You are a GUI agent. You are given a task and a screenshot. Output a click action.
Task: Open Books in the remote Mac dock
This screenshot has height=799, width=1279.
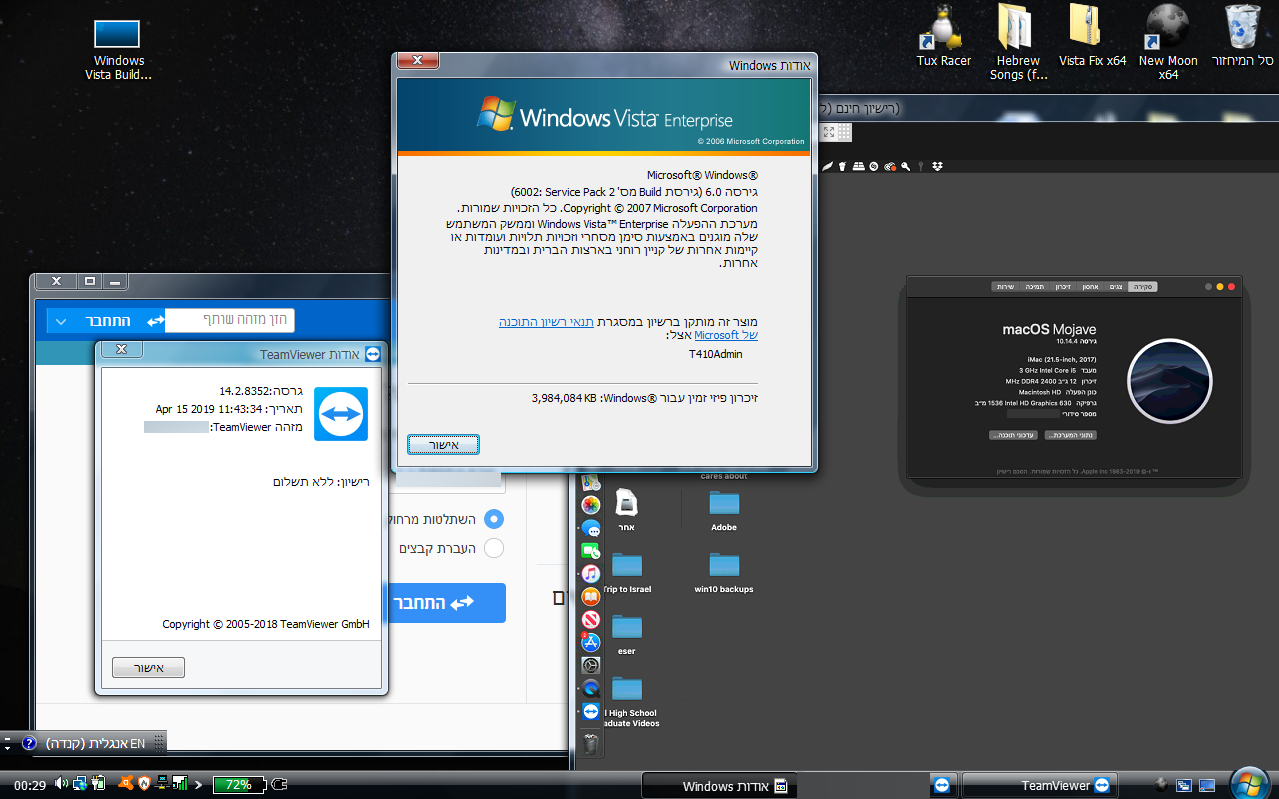pos(590,596)
